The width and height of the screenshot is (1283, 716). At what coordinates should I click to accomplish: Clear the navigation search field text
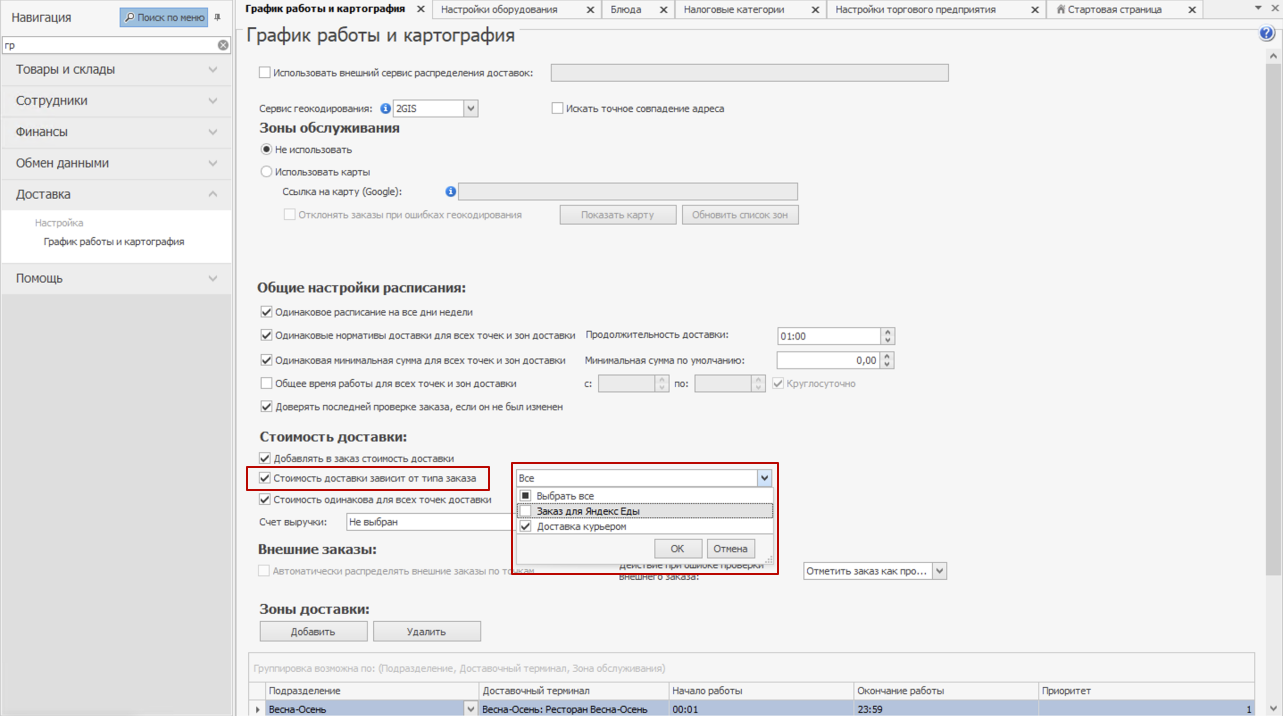coord(223,45)
